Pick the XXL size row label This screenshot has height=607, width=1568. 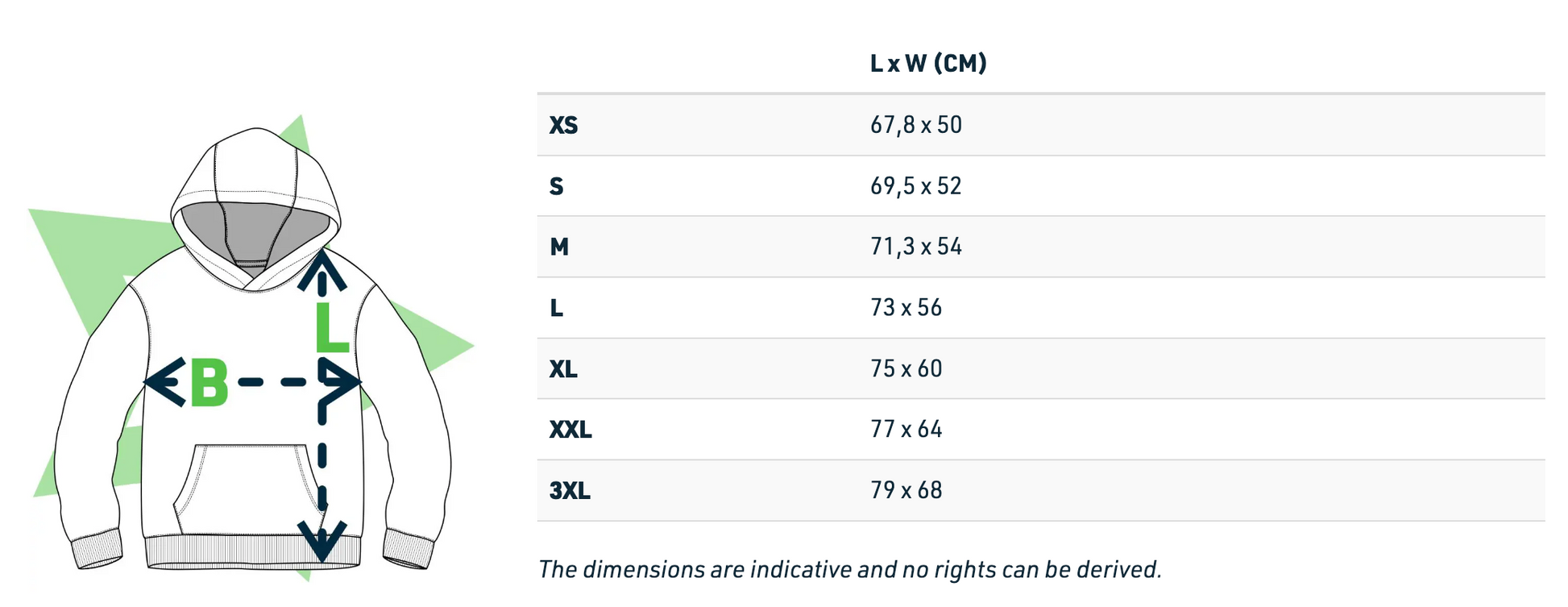pyautogui.click(x=570, y=430)
